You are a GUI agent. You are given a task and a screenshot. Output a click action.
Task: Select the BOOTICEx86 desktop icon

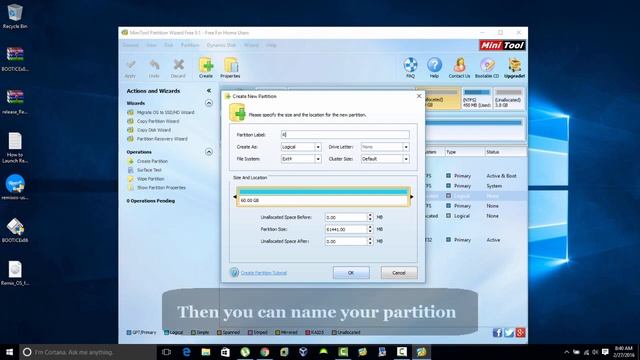15,231
